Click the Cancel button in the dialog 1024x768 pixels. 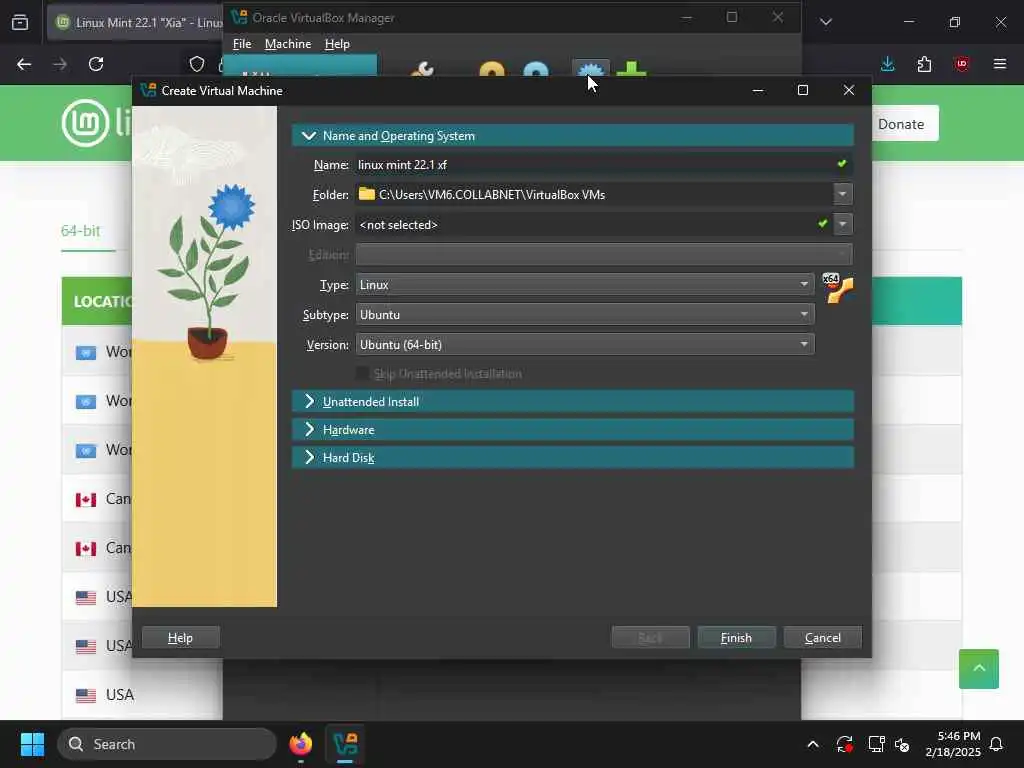(x=822, y=637)
